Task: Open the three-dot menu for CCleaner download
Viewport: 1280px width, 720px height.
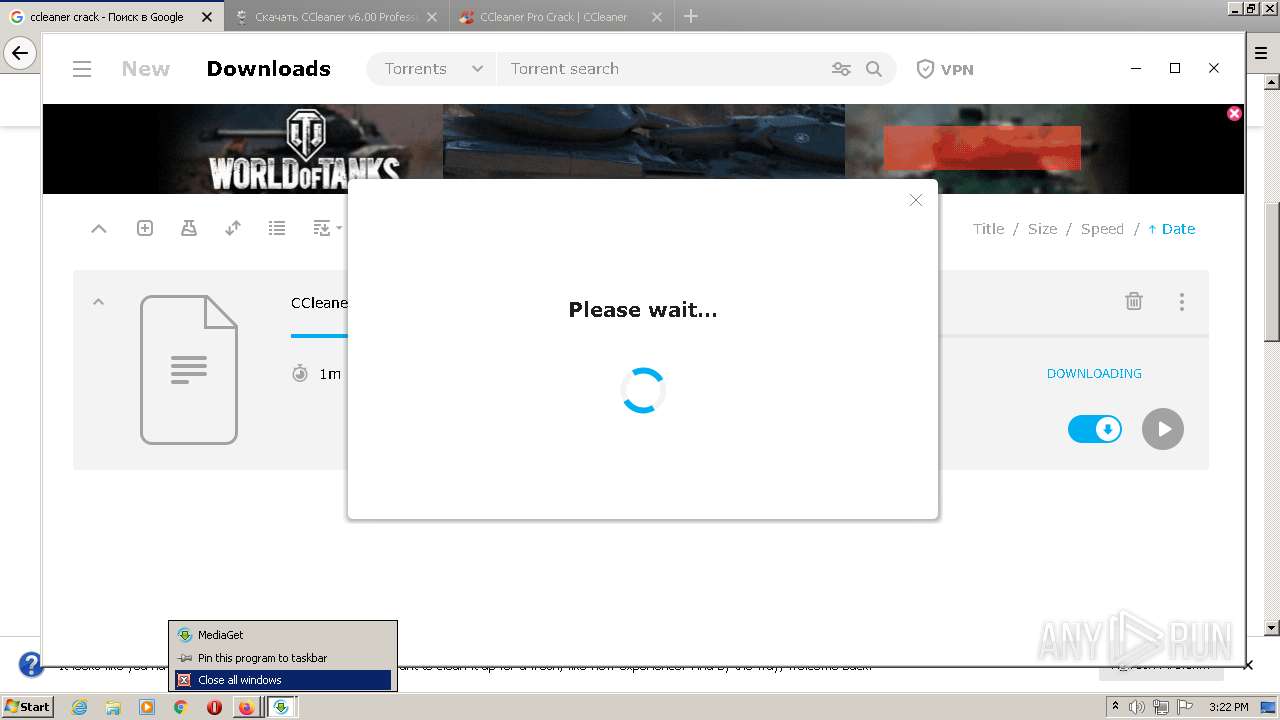Action: [x=1182, y=301]
